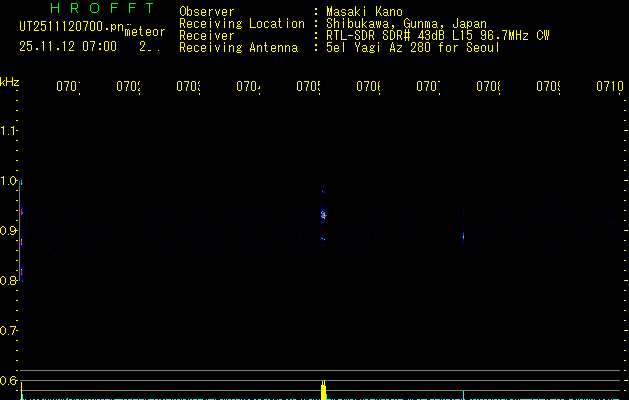The height and width of the screenshot is (400, 629).
Task: Click the 0706 time axis label
Action: click(368, 87)
